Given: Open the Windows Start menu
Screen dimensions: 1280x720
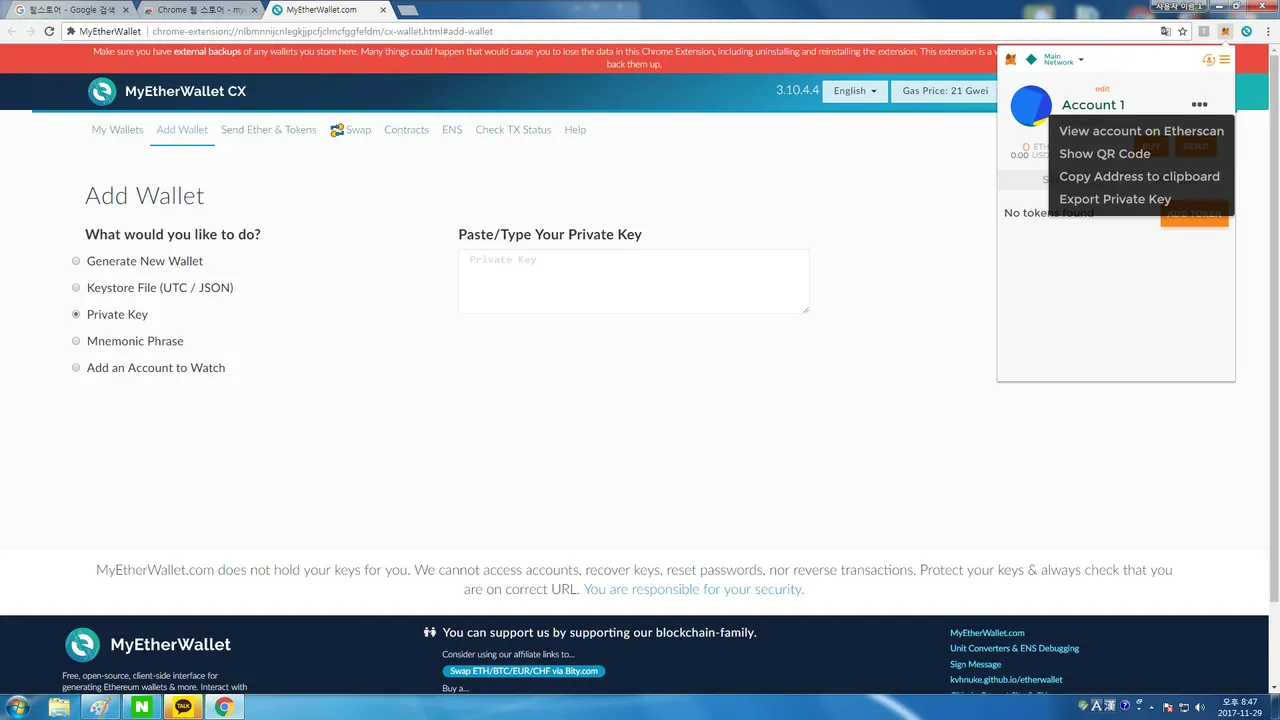Looking at the screenshot, I should click(x=18, y=707).
